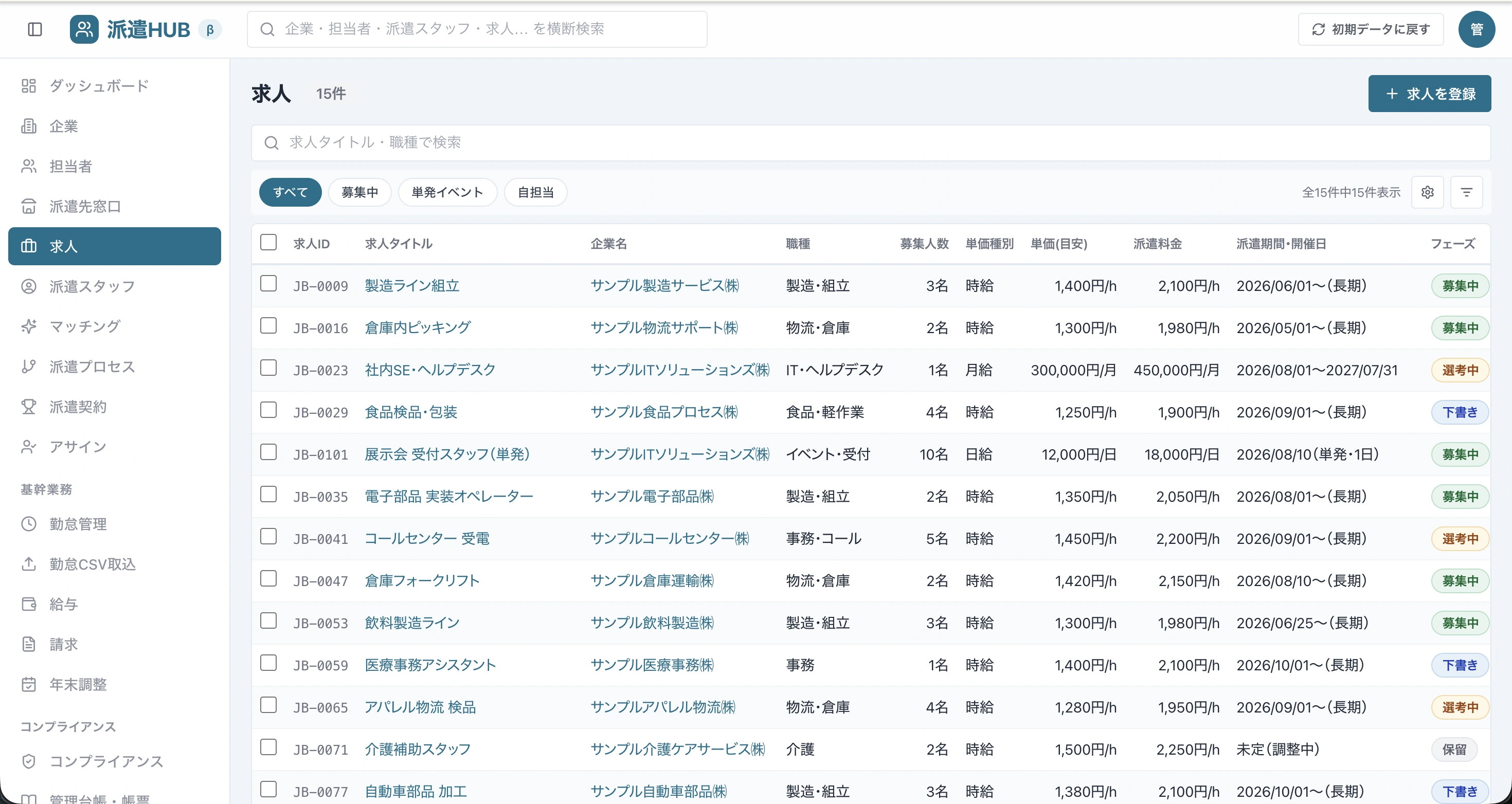Open column settings gear icon
Image resolution: width=1512 pixels, height=804 pixels.
tap(1428, 192)
